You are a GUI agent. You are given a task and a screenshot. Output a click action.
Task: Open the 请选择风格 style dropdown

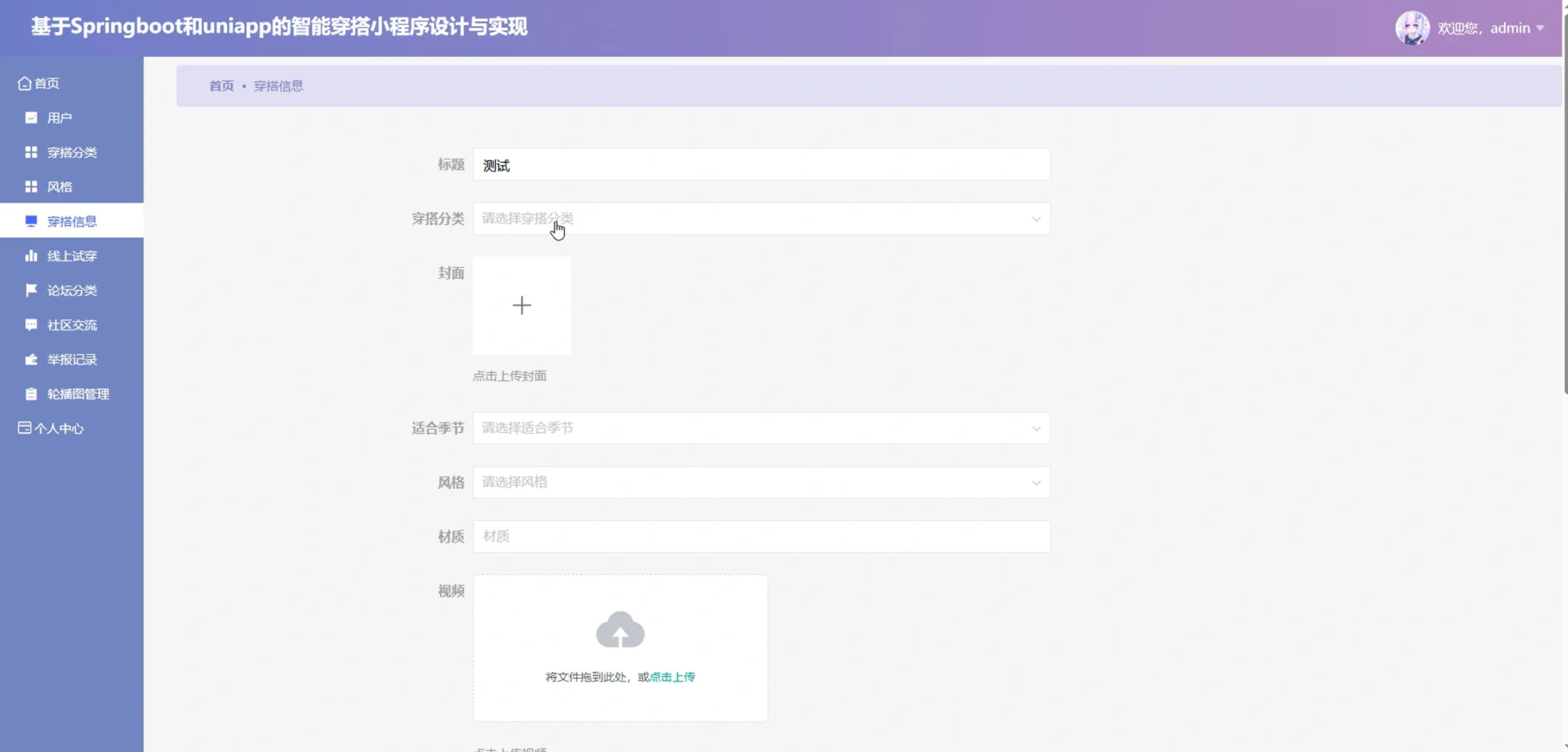click(761, 482)
